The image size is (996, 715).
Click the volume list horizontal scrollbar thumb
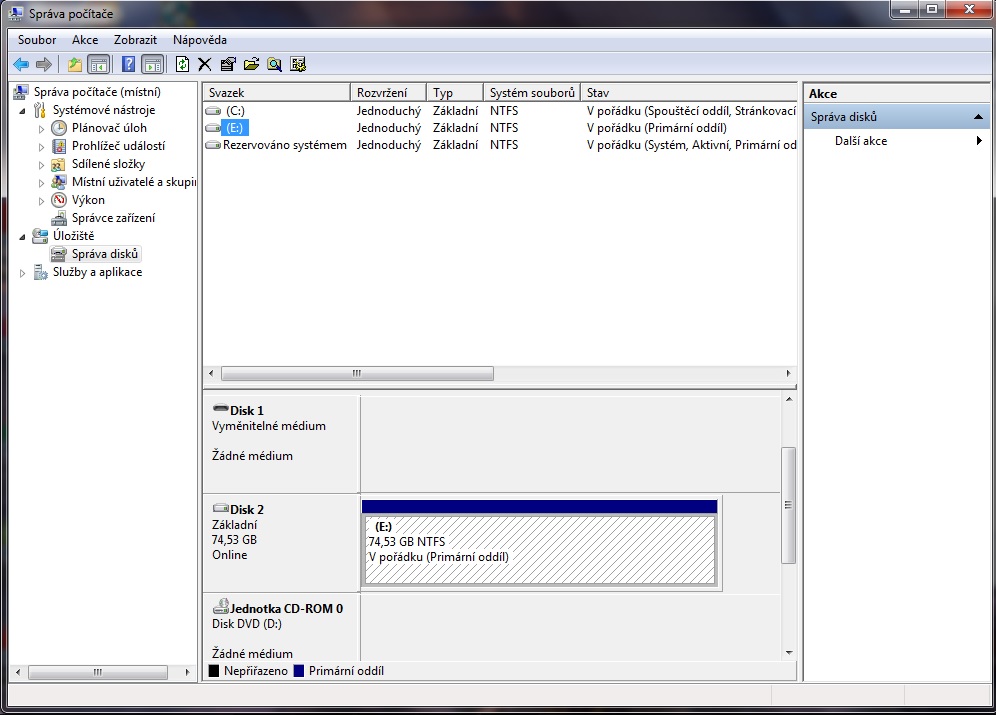(357, 373)
